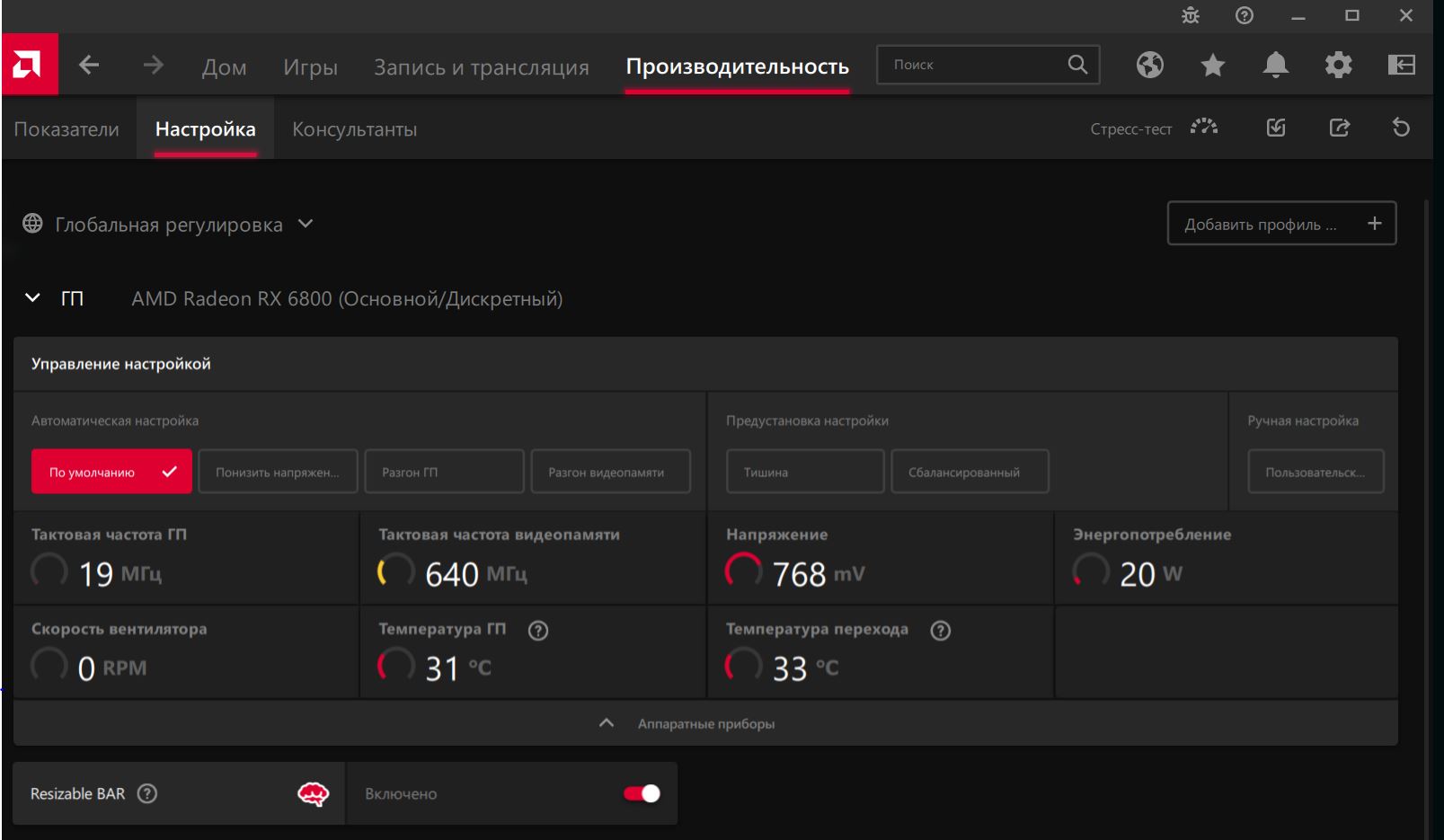Click the bug report icon
The image size is (1444, 840).
[x=1191, y=15]
